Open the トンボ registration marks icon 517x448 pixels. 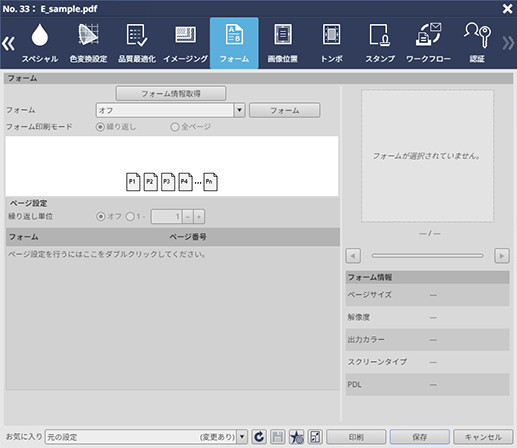point(331,43)
